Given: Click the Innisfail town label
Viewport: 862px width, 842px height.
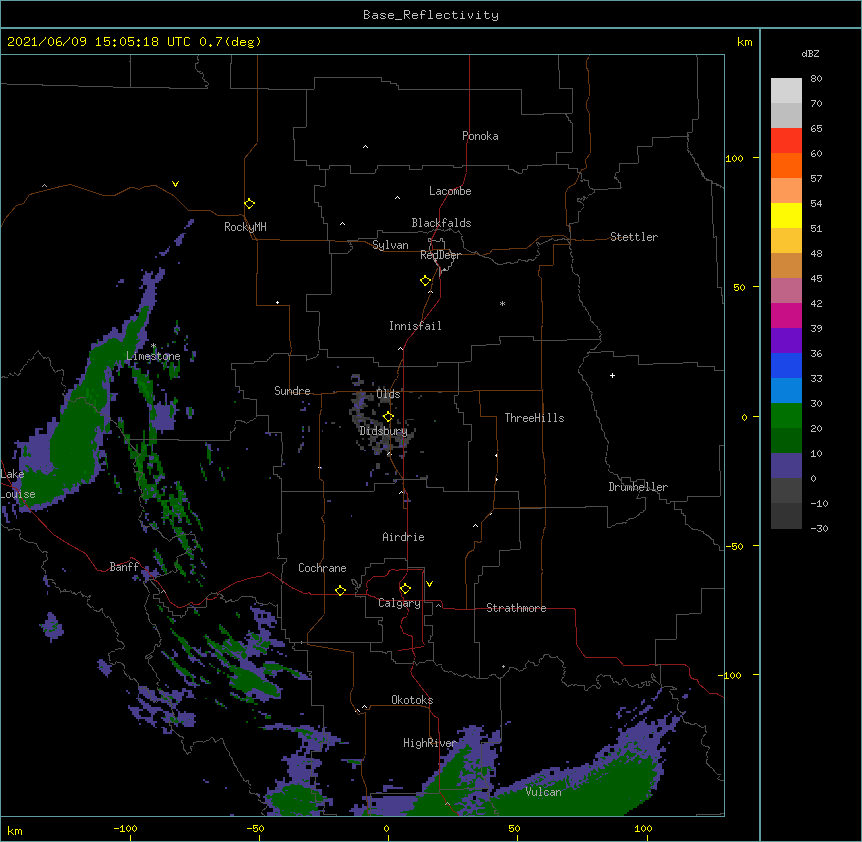Looking at the screenshot, I should tap(415, 326).
